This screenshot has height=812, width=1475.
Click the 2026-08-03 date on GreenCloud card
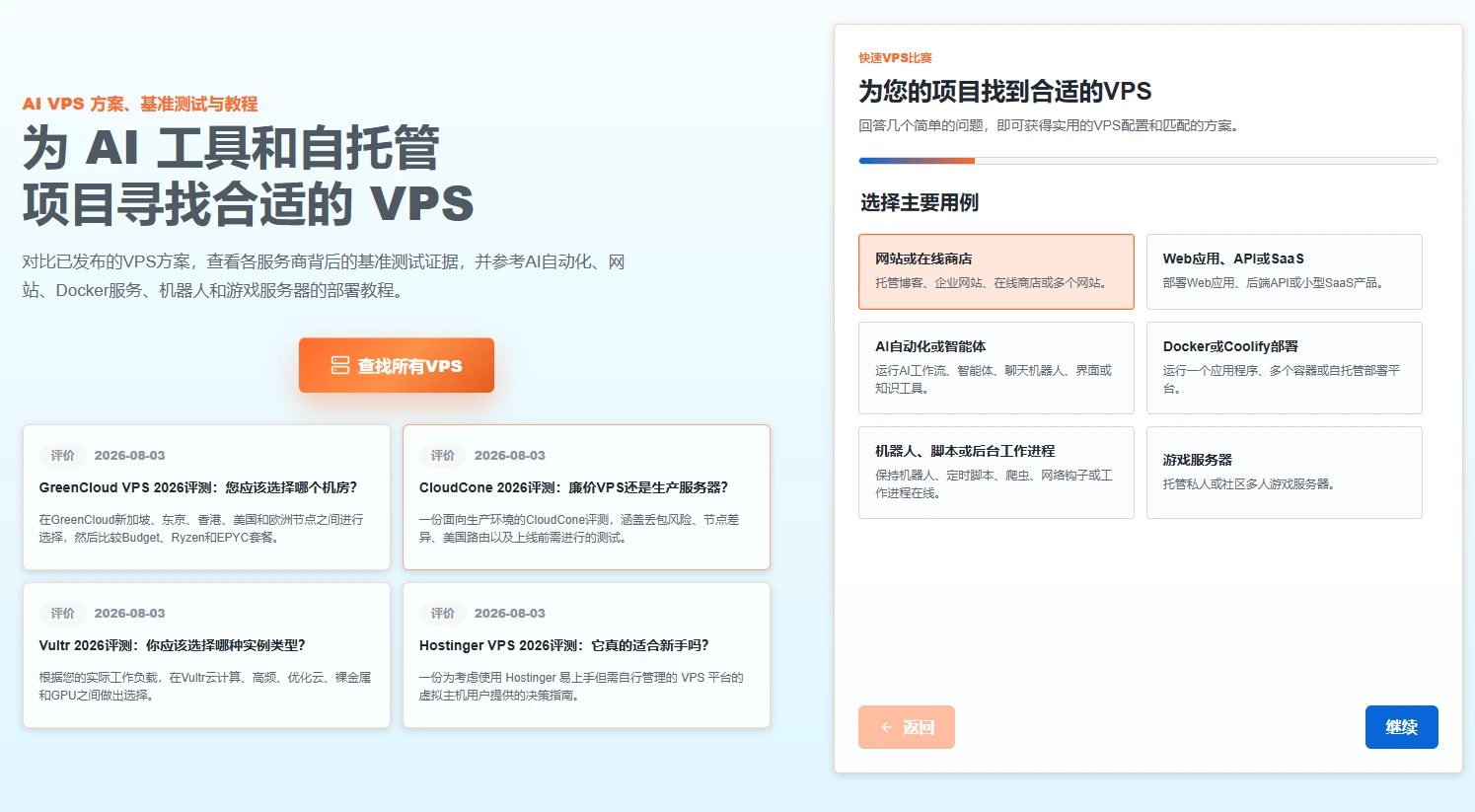pos(129,455)
